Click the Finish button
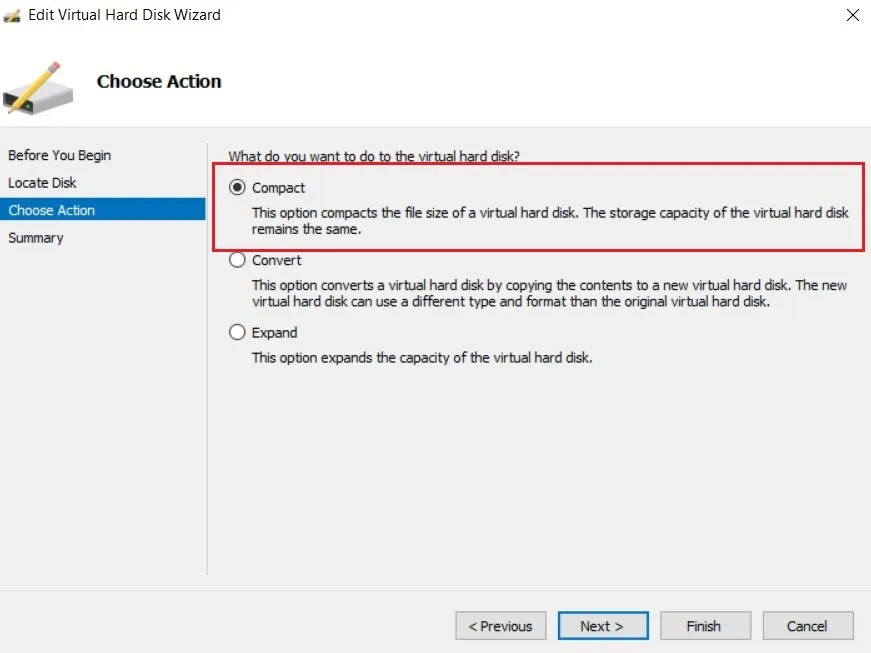This screenshot has width=871, height=653. (703, 626)
